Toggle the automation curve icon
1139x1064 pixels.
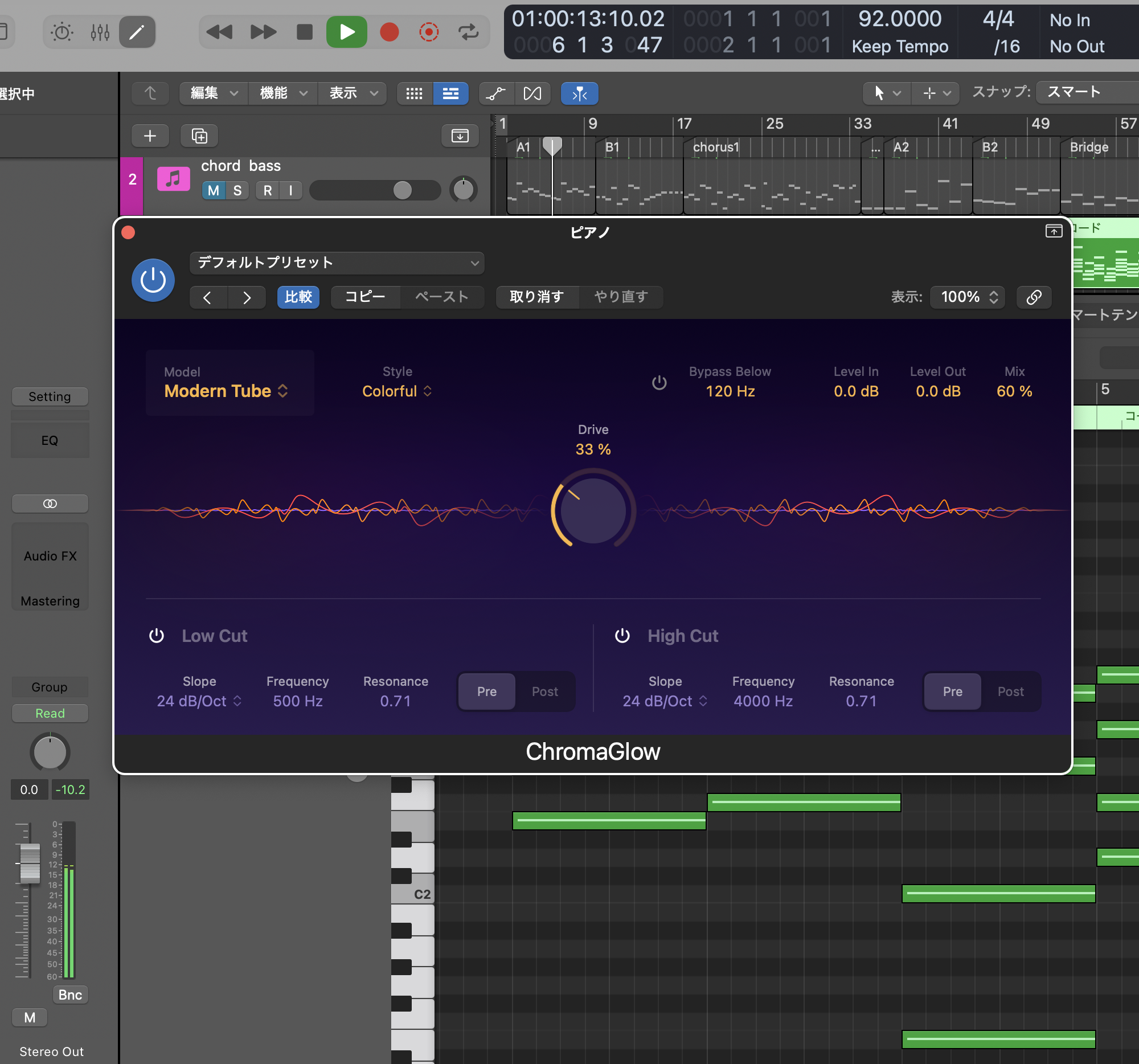tap(495, 93)
